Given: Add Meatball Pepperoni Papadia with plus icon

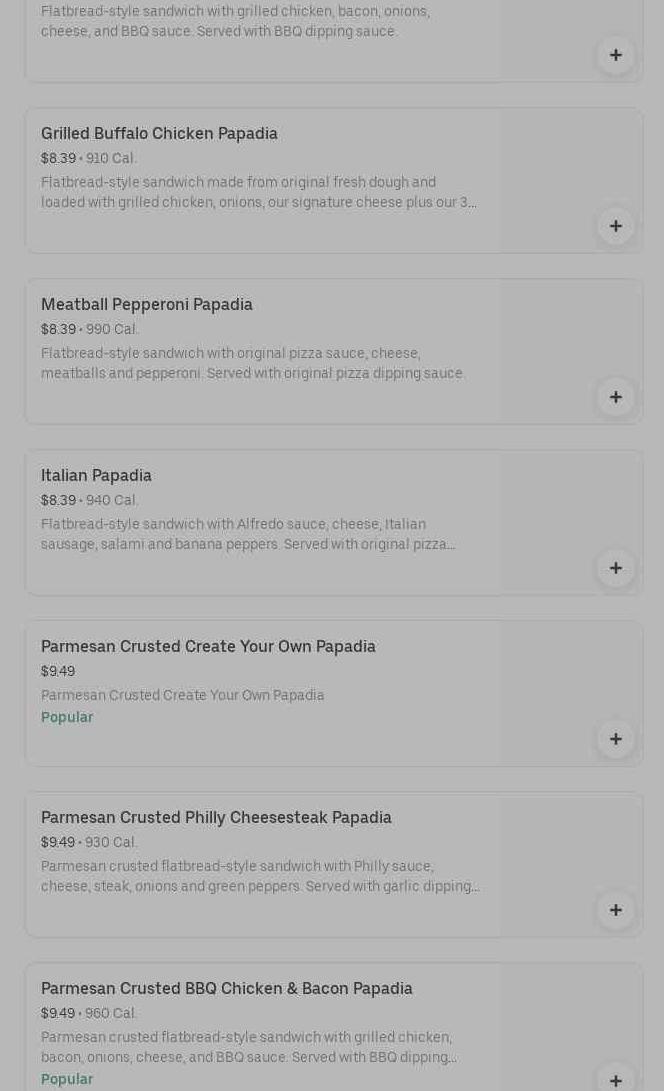Looking at the screenshot, I should tap(615, 397).
